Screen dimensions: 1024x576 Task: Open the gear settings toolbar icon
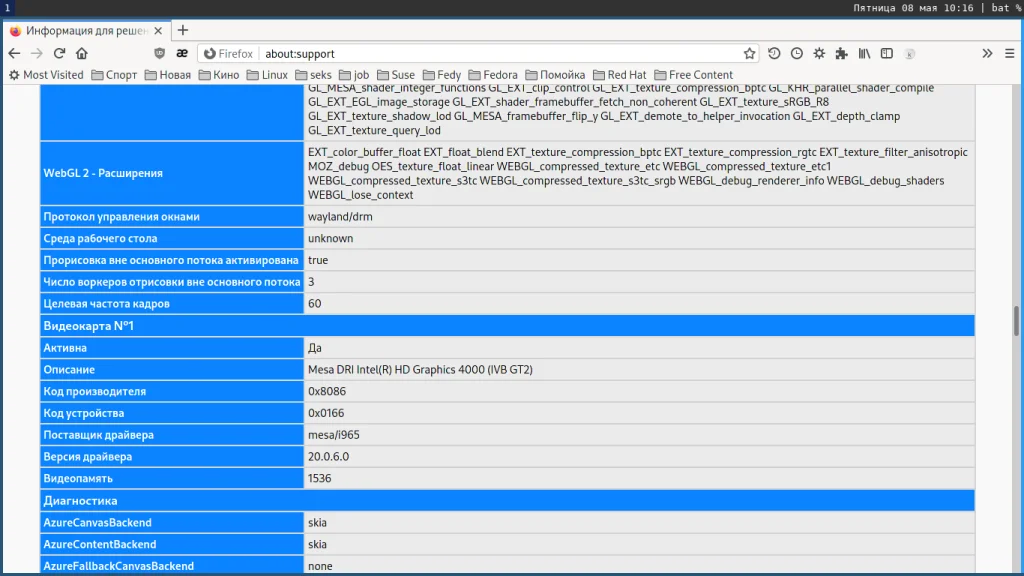819,54
